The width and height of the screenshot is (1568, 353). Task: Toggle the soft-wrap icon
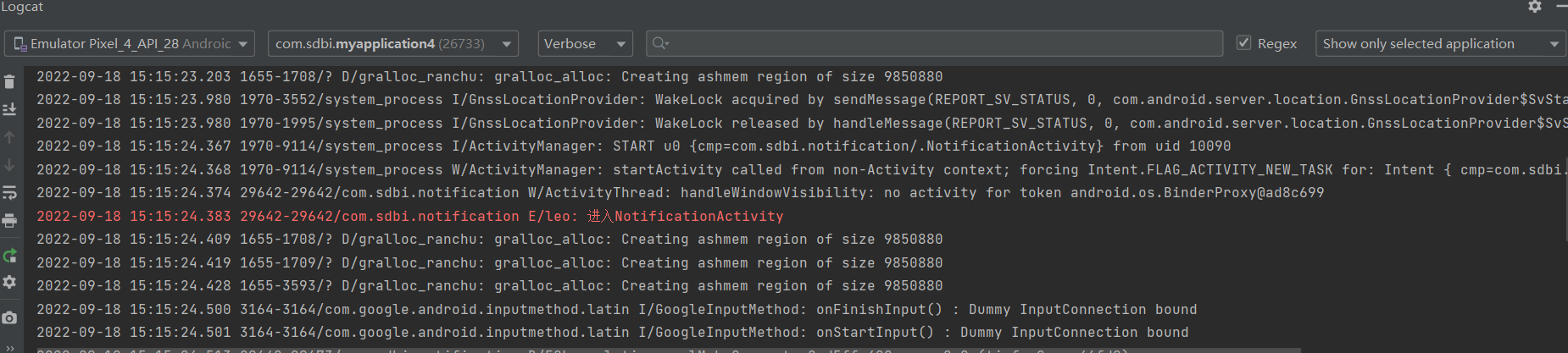(9, 193)
